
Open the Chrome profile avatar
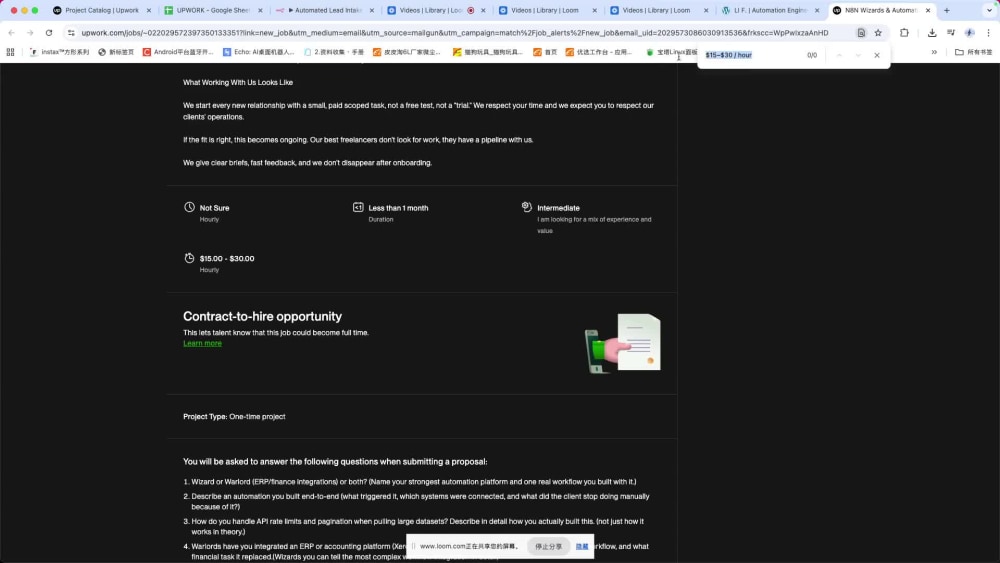(969, 33)
